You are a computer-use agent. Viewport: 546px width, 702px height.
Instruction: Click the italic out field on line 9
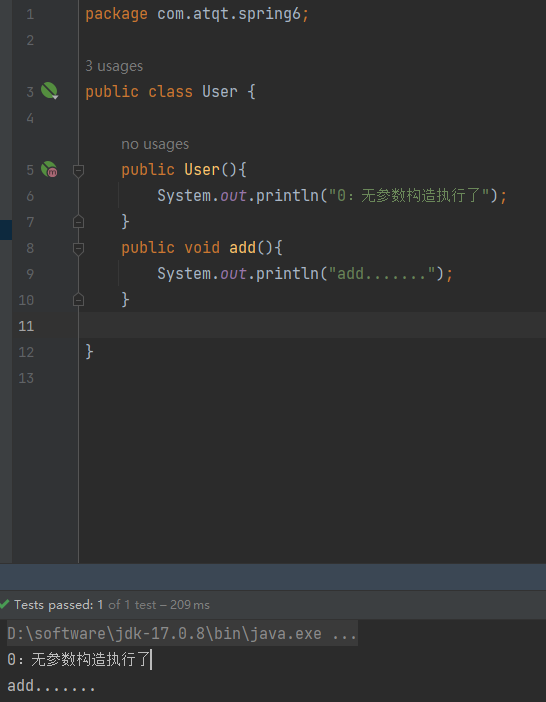pyautogui.click(x=233, y=274)
